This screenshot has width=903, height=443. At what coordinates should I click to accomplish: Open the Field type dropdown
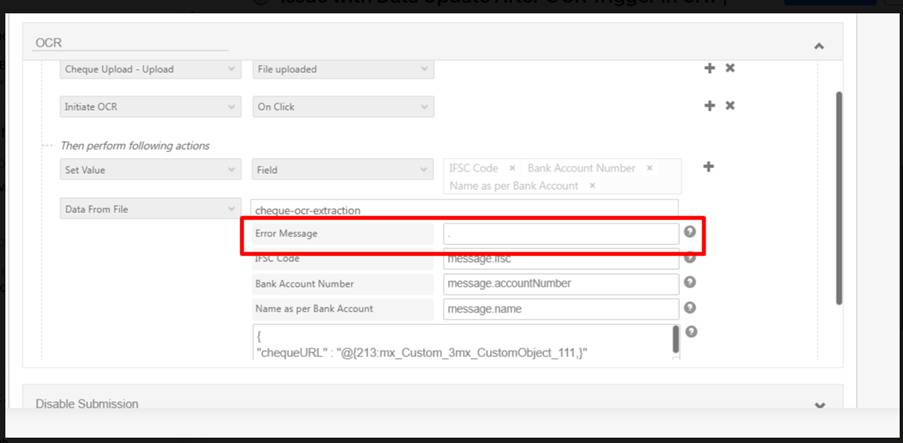(343, 170)
